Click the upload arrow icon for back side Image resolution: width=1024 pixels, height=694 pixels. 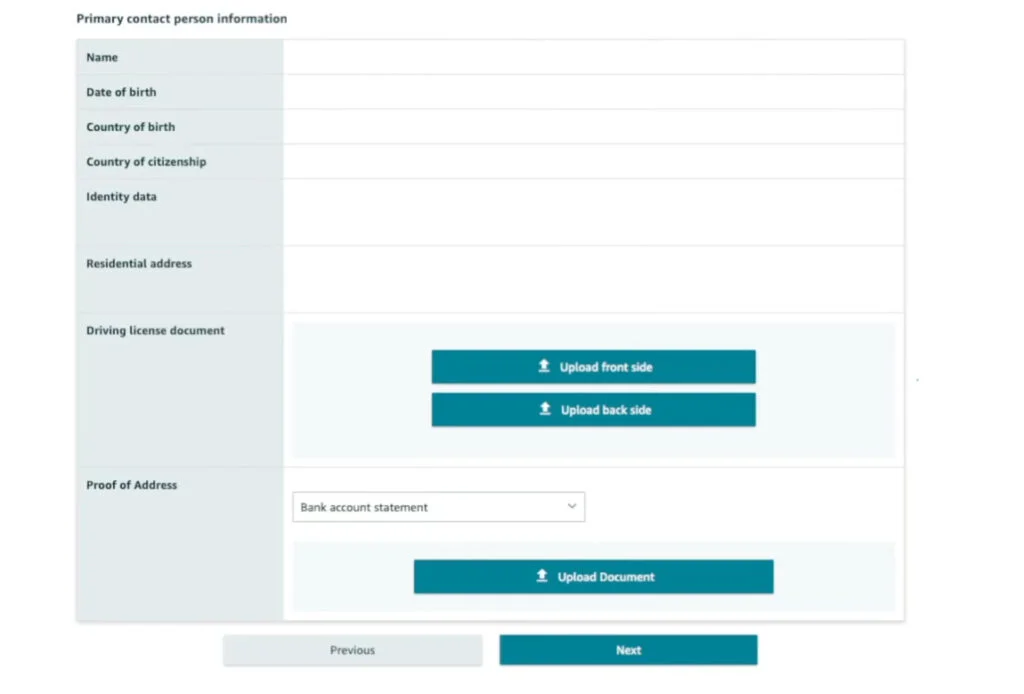(x=545, y=410)
